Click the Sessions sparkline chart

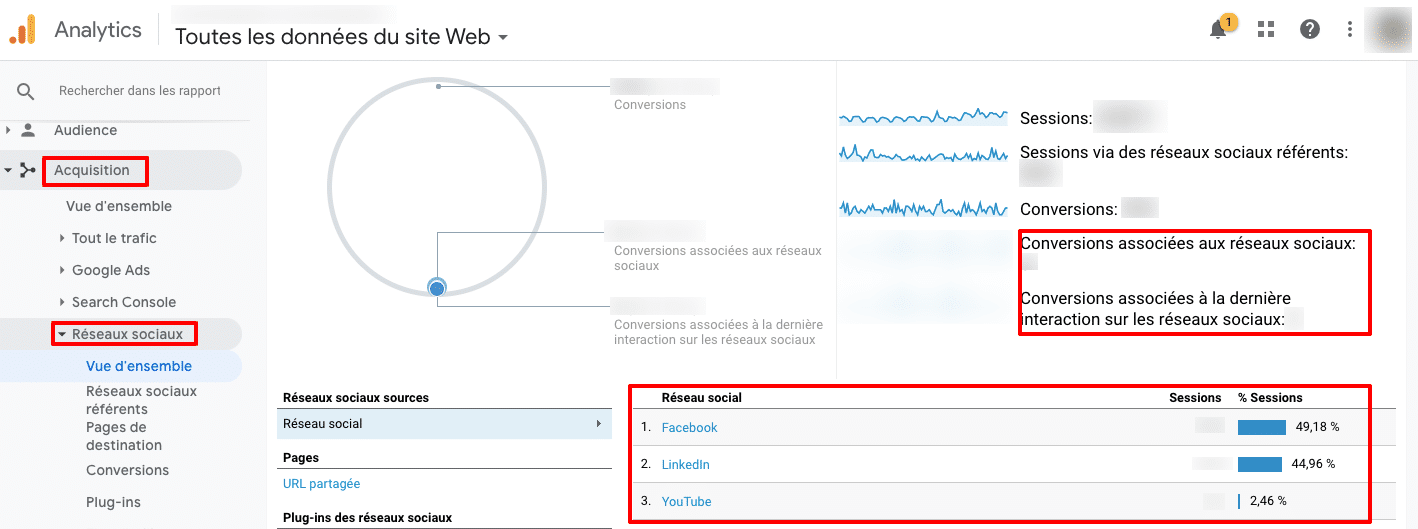point(923,117)
